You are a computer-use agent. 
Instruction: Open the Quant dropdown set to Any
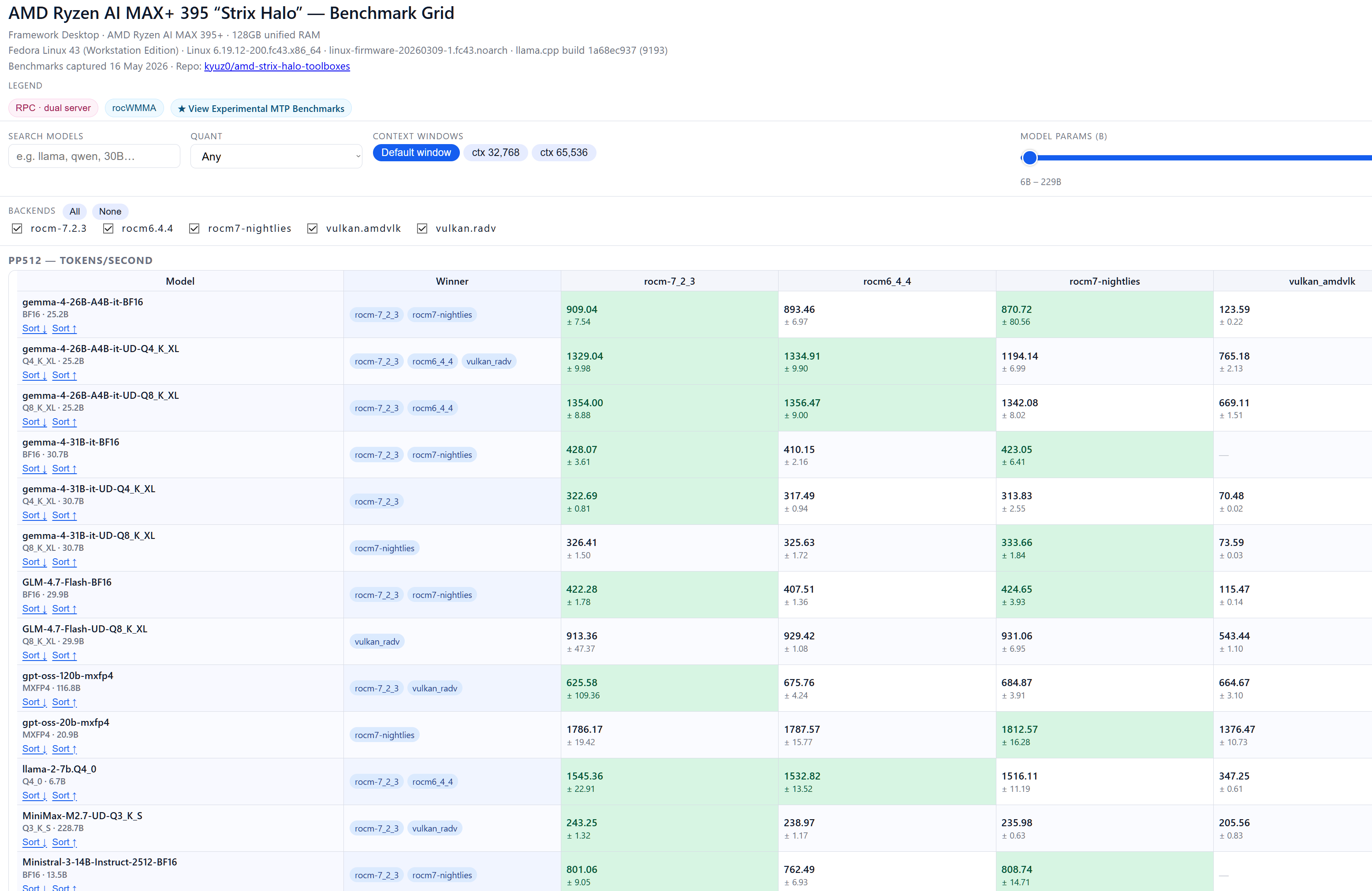click(x=276, y=156)
